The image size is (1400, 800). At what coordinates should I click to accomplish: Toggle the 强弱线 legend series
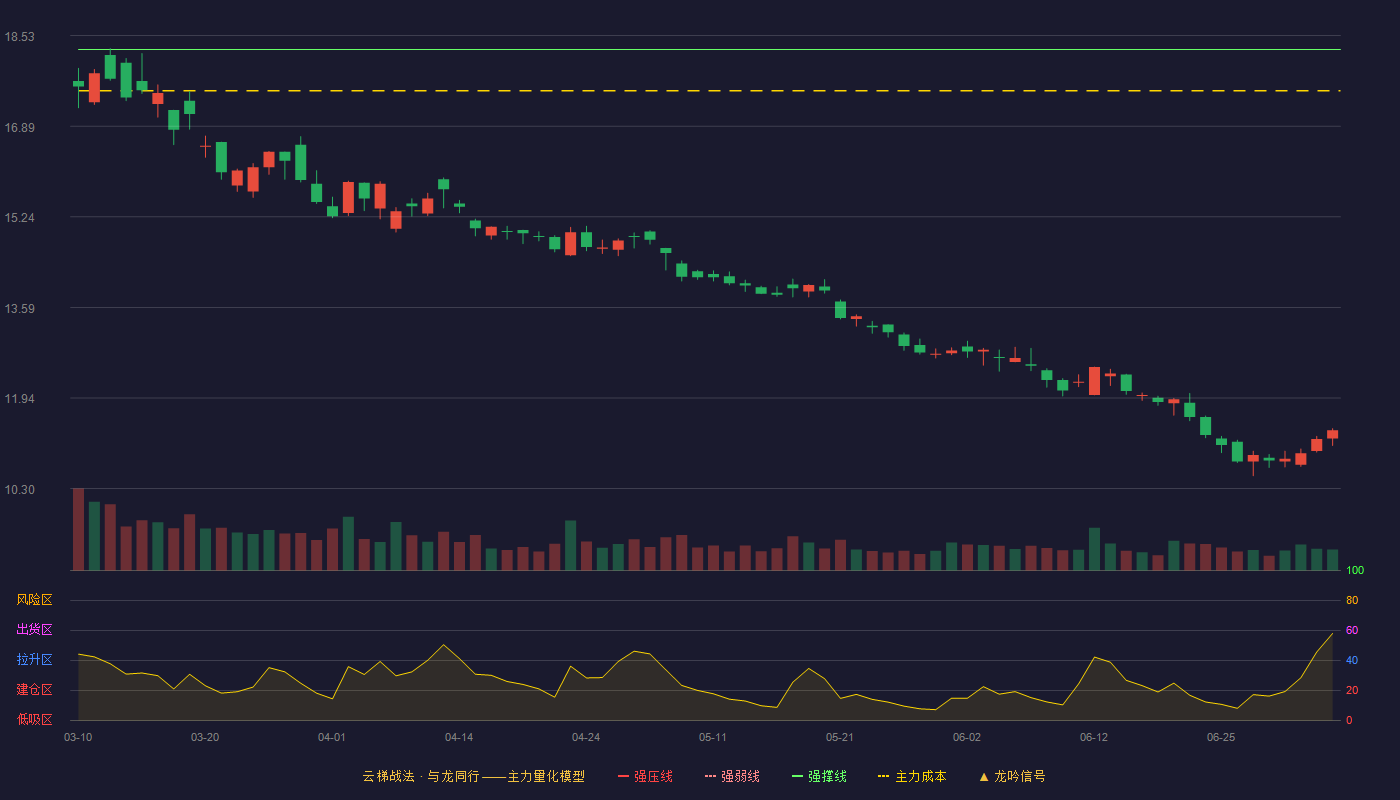pyautogui.click(x=732, y=776)
